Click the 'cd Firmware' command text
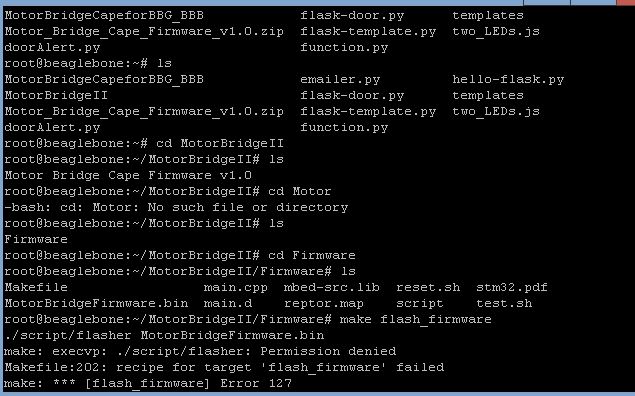This screenshot has width=635, height=396. click(x=312, y=255)
